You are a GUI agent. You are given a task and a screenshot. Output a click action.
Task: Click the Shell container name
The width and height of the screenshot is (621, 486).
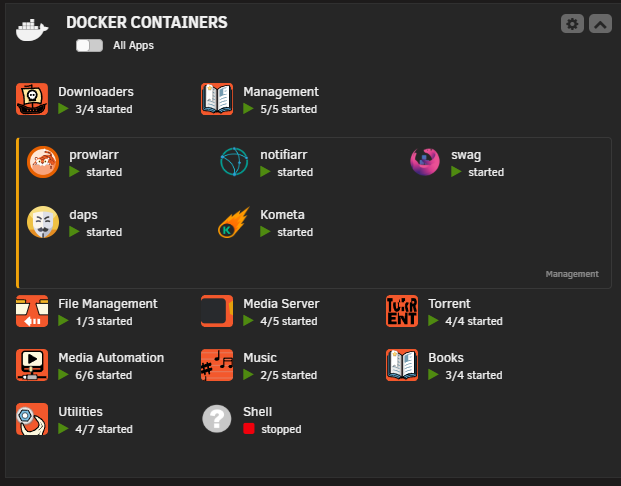click(257, 412)
